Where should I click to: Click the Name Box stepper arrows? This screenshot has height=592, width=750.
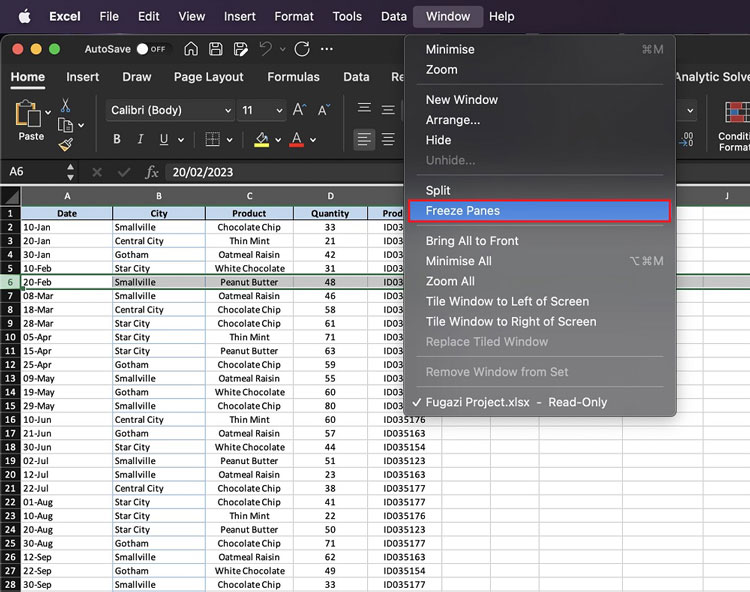(x=70, y=172)
